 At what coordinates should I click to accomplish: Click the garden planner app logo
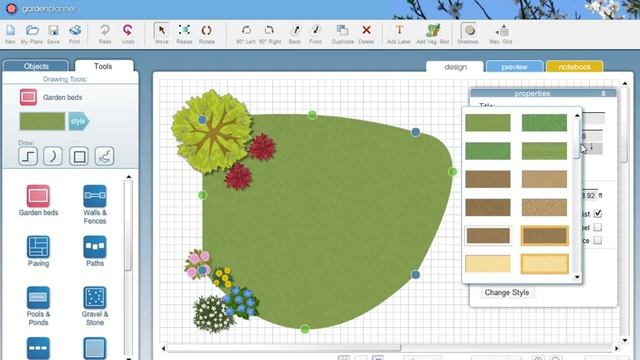(11, 8)
